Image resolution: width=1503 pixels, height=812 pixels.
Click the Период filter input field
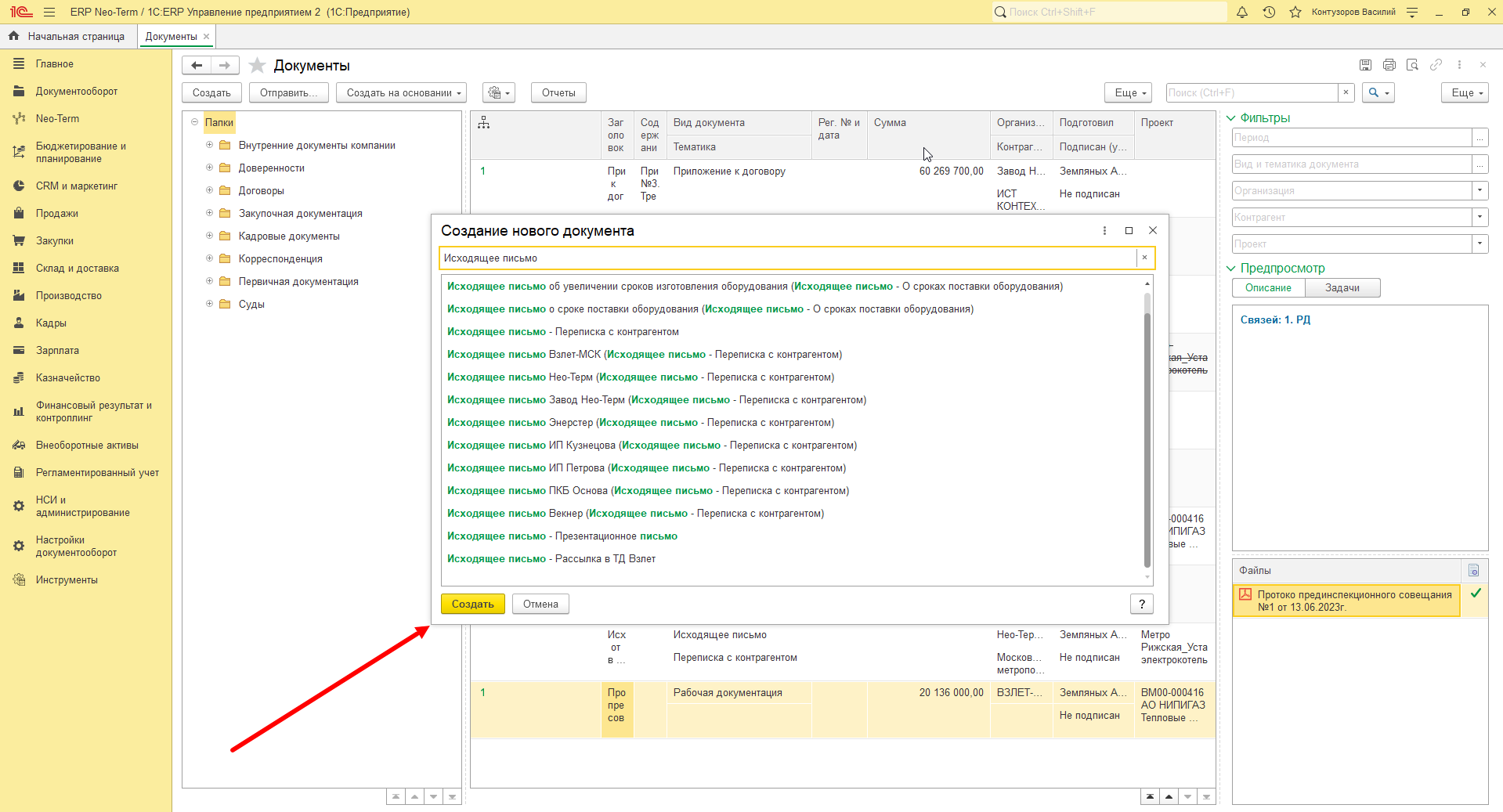coord(1352,137)
